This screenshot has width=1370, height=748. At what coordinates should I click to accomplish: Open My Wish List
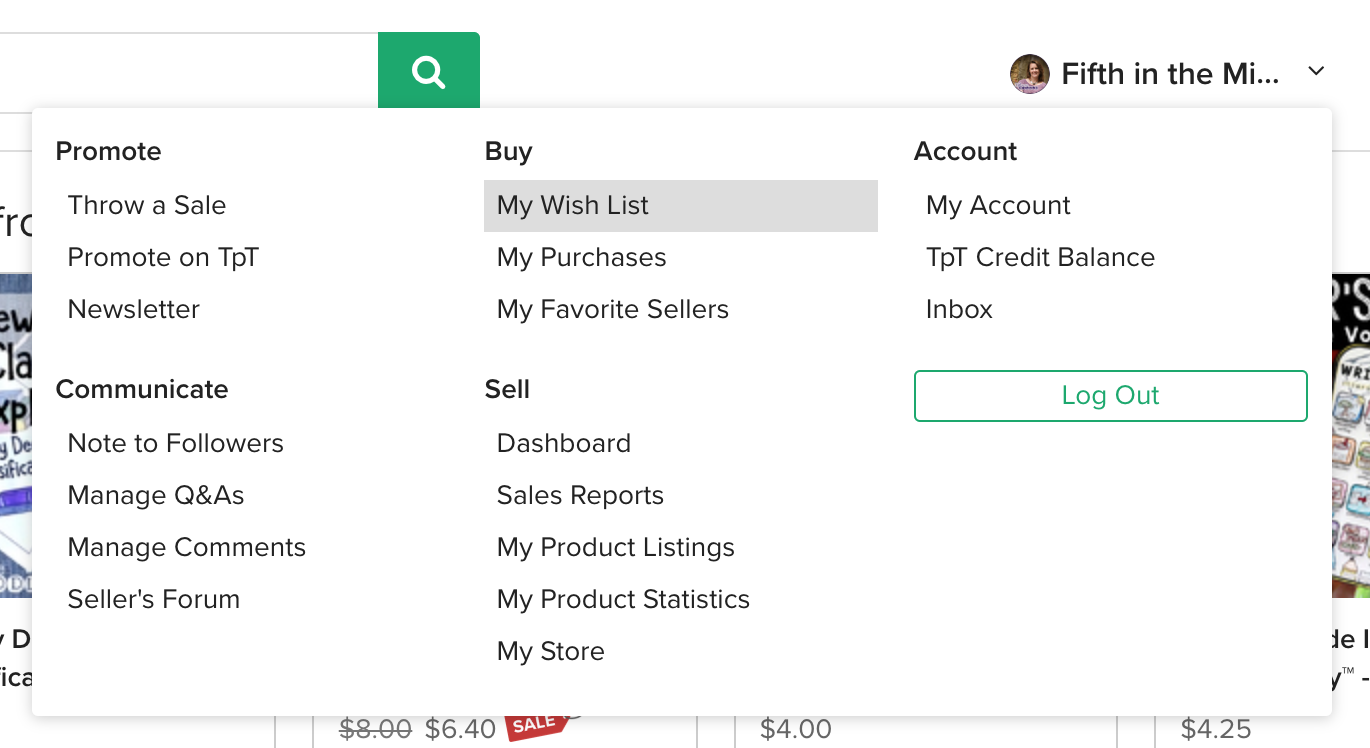pos(573,206)
